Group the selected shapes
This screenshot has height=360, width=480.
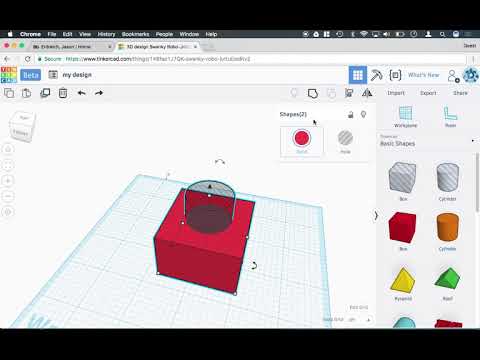coord(313,93)
